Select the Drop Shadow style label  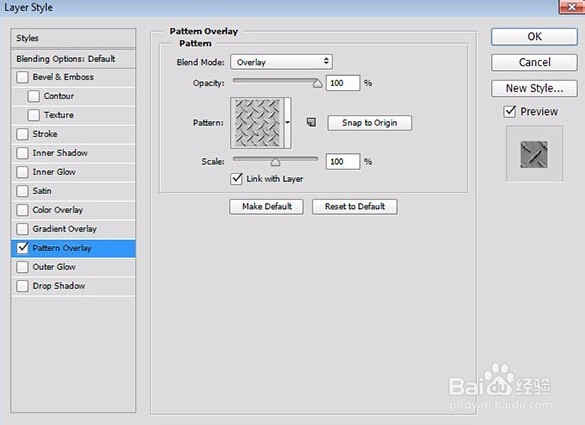59,286
